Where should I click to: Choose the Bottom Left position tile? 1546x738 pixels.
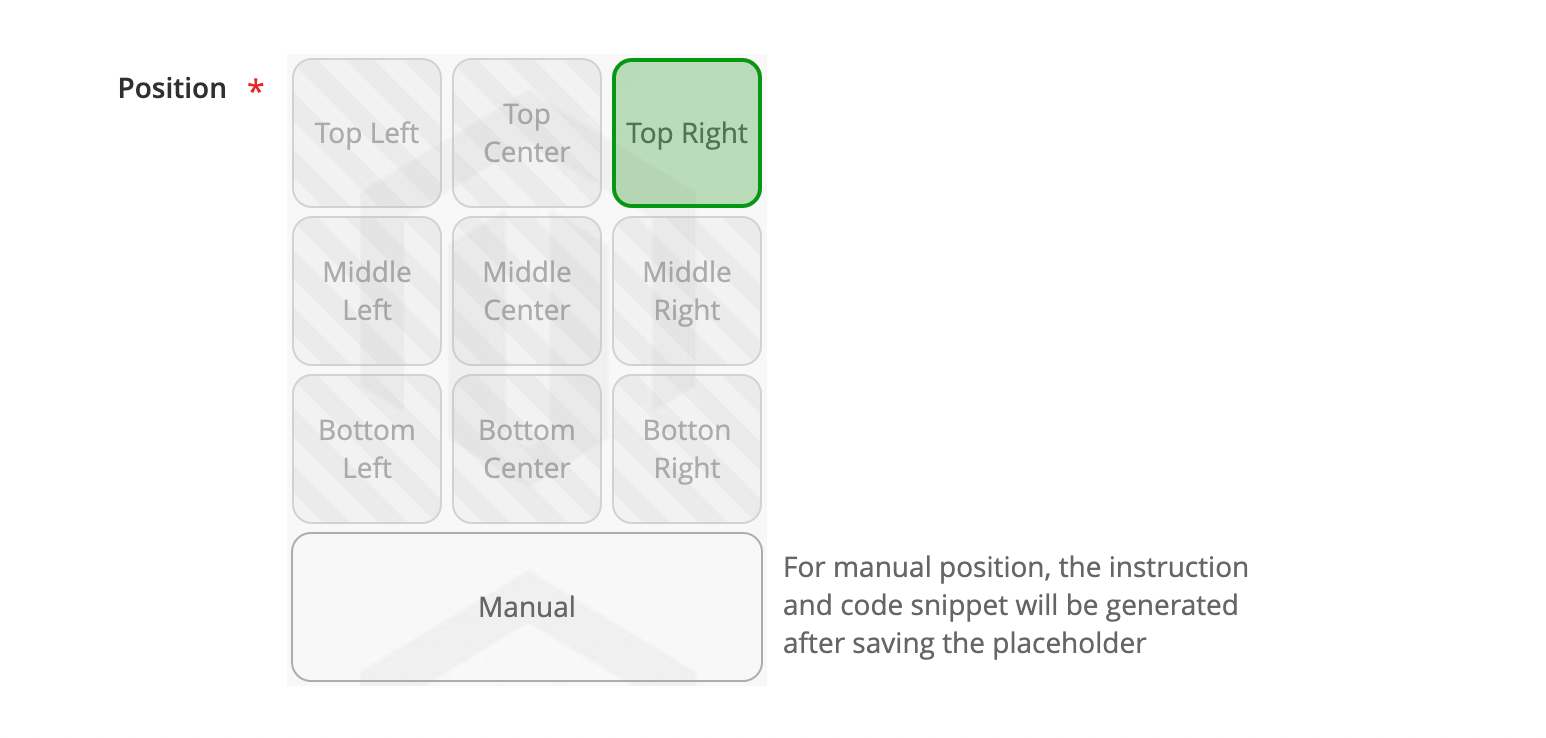(x=367, y=449)
